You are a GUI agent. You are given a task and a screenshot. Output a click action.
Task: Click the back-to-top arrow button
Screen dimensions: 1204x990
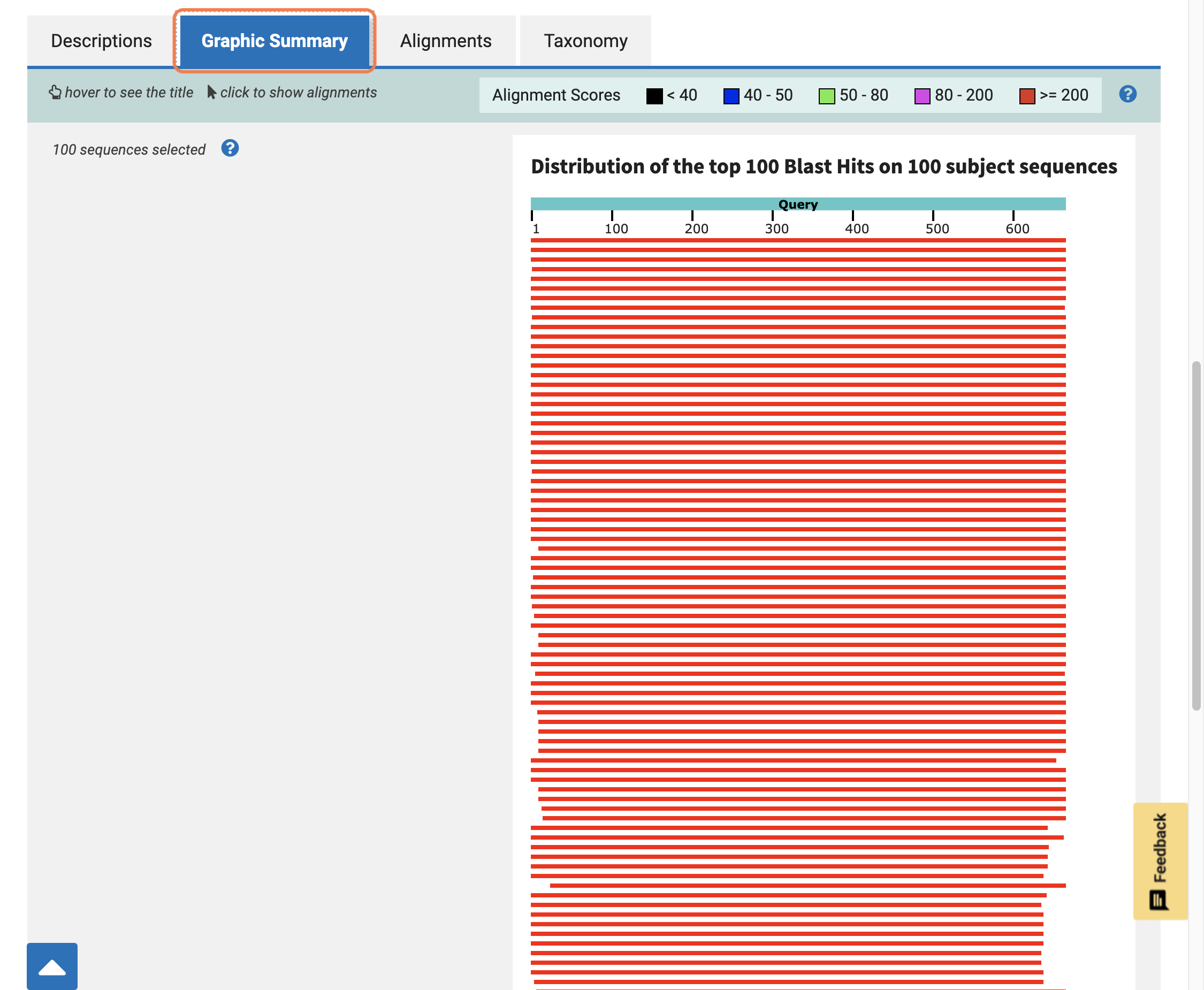point(52,966)
